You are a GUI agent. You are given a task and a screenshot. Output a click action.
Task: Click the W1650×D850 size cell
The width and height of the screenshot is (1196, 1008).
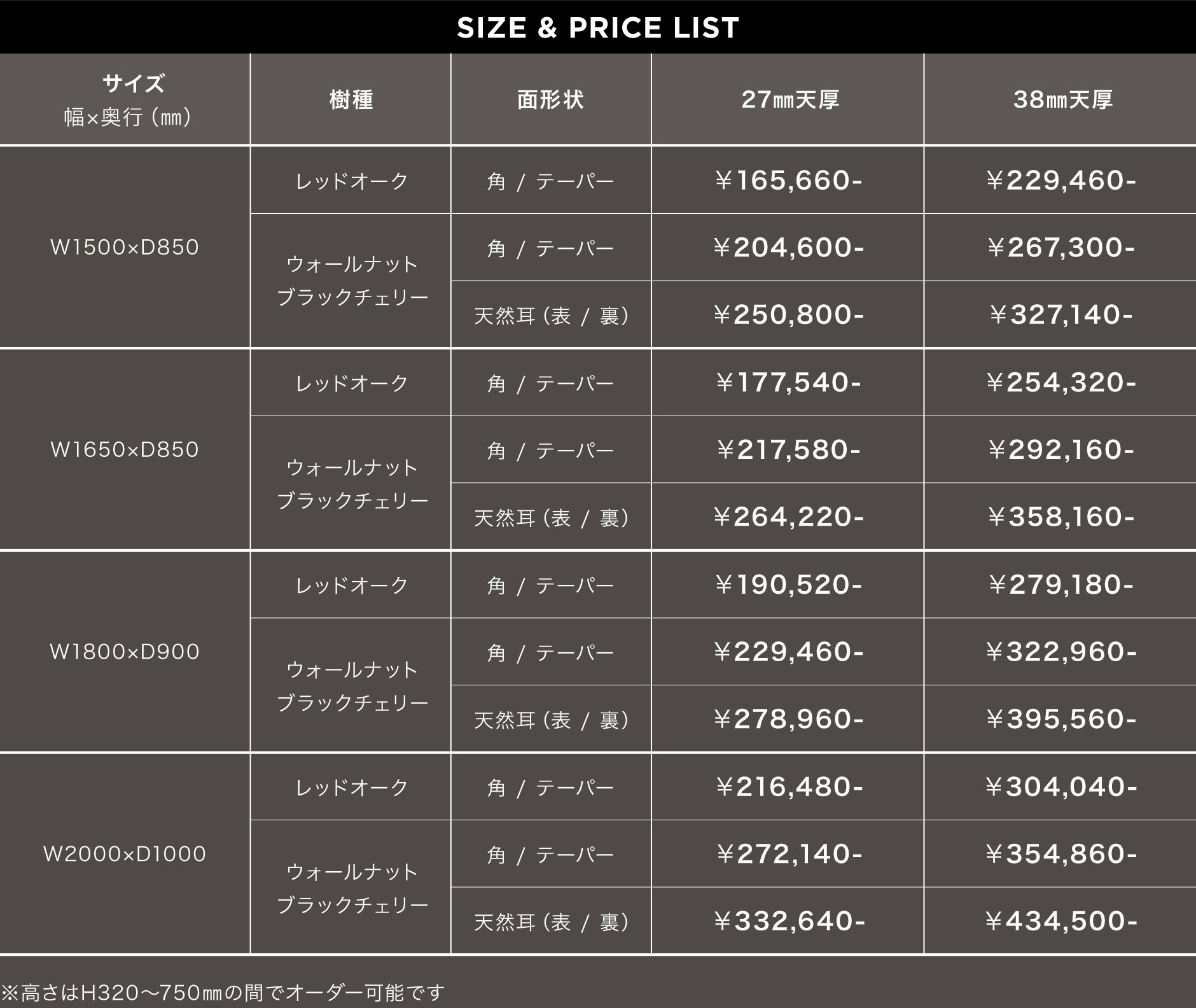(x=125, y=449)
